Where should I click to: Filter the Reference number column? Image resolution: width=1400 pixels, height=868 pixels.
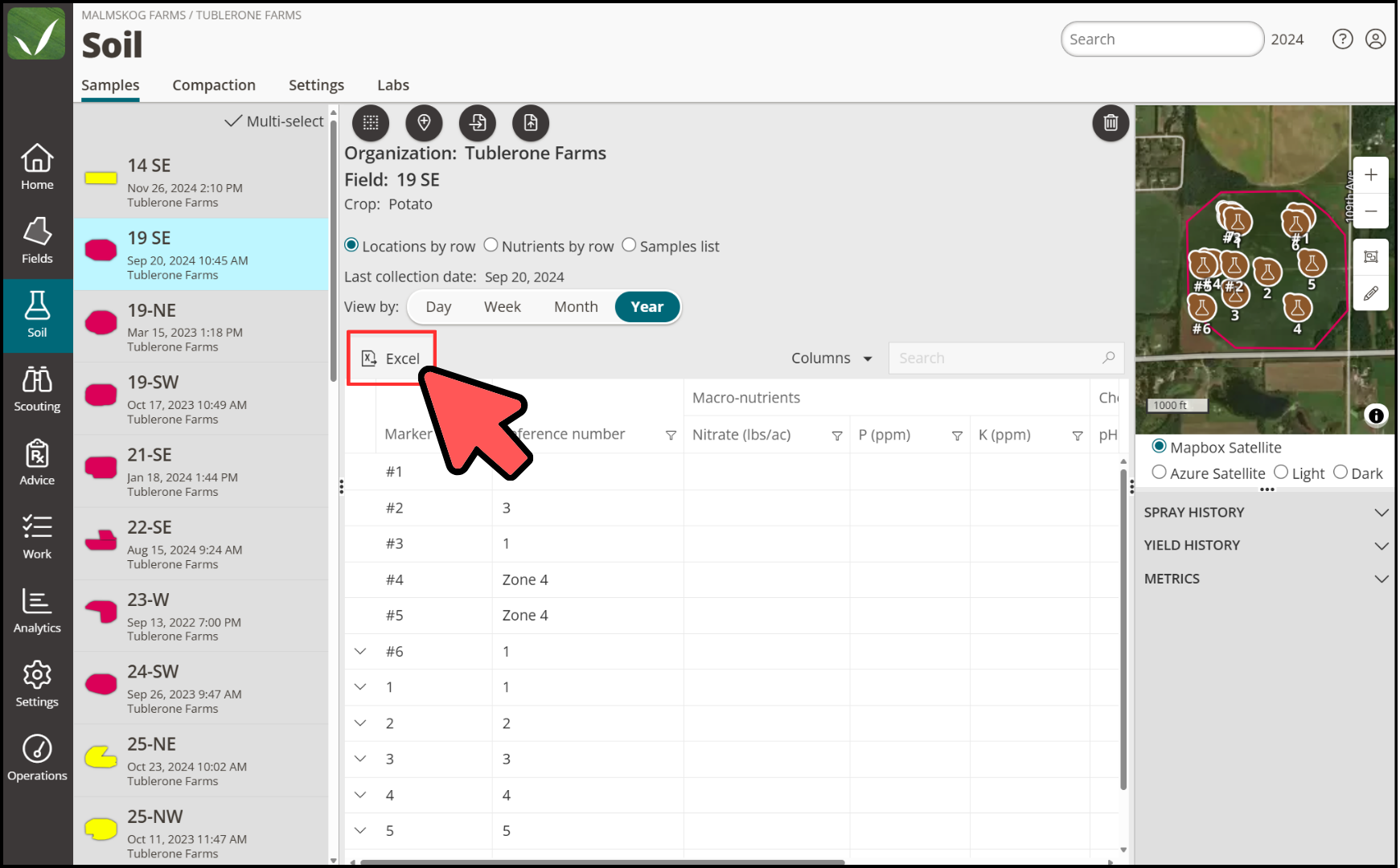[671, 436]
